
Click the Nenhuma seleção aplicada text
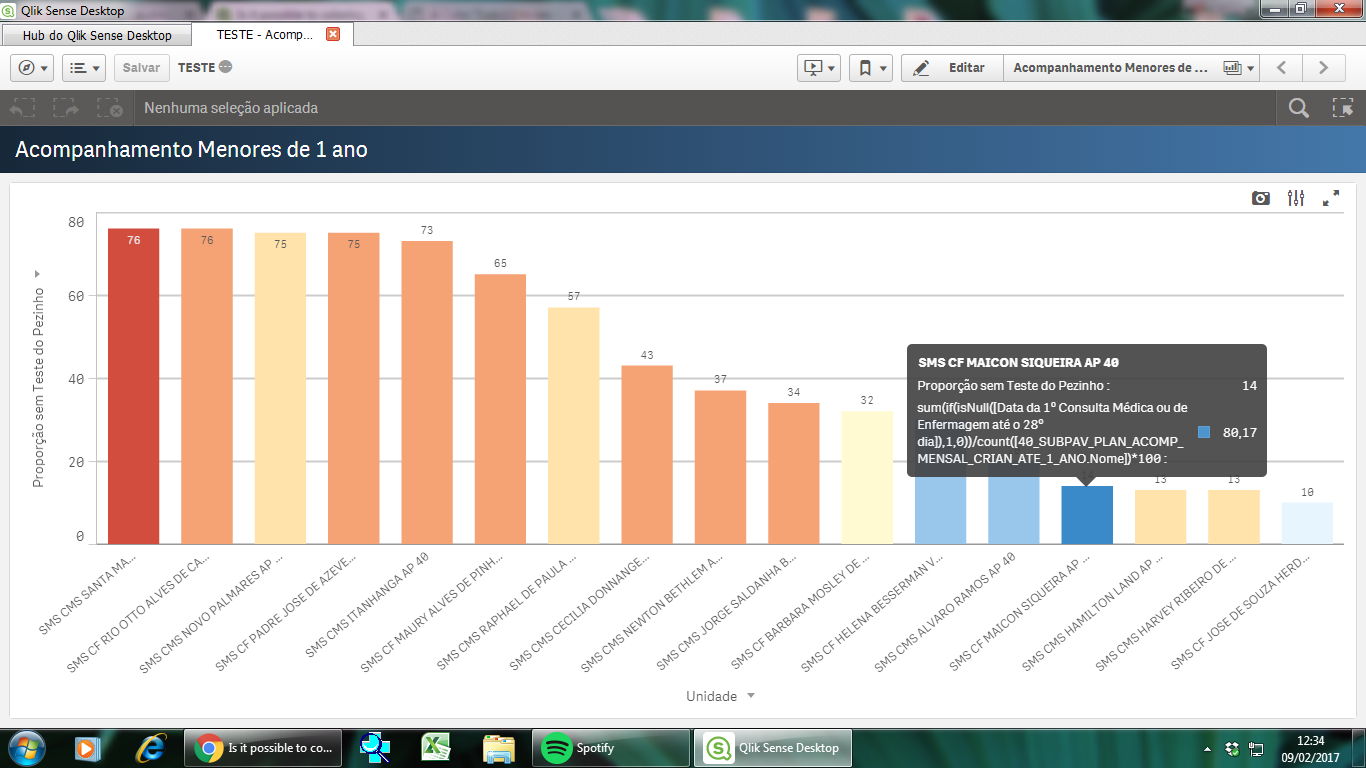[231, 108]
